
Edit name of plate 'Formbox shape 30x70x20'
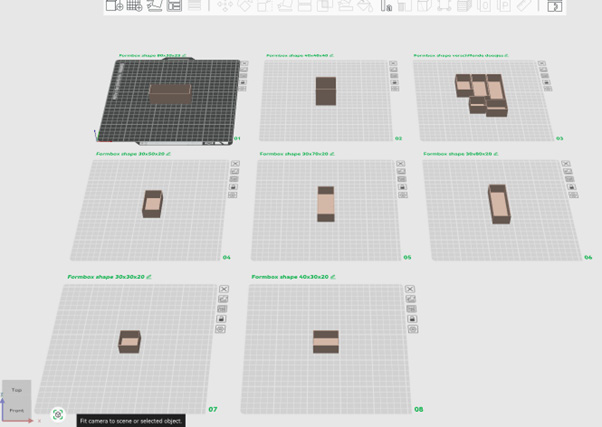pos(332,154)
